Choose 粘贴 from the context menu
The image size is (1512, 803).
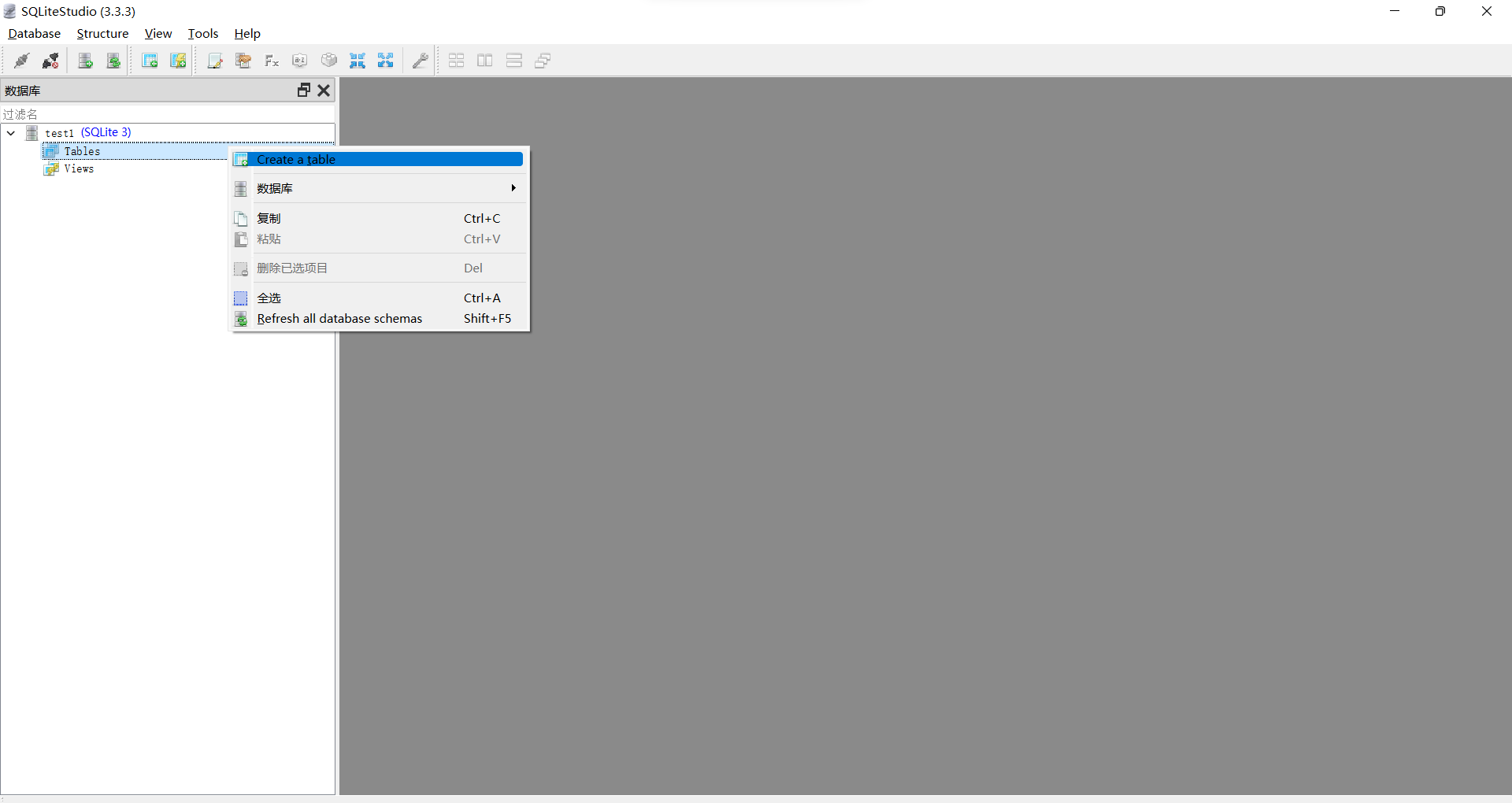[378, 239]
